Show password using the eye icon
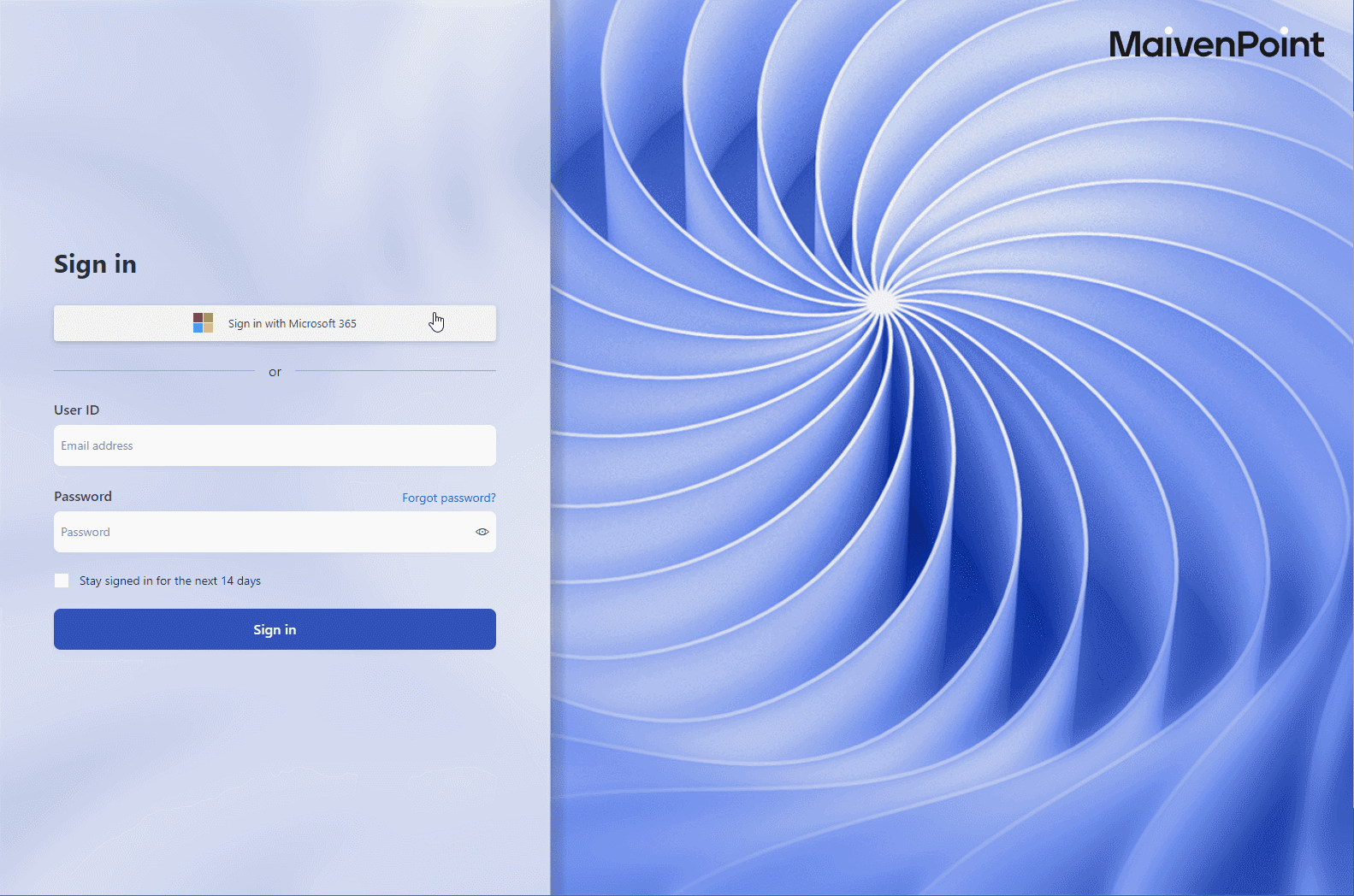This screenshot has height=896, width=1354. (x=482, y=532)
